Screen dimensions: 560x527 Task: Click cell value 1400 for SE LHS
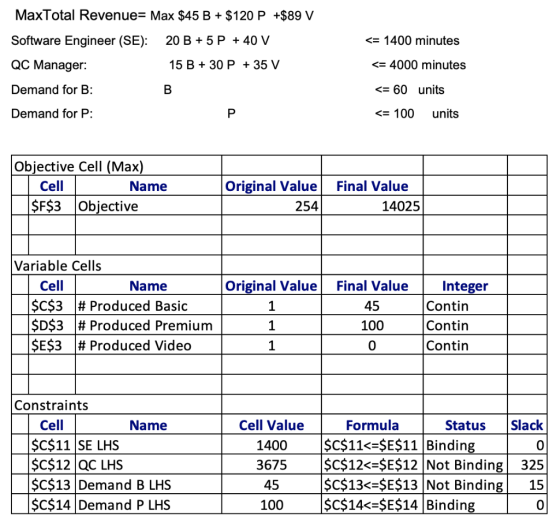[271, 445]
